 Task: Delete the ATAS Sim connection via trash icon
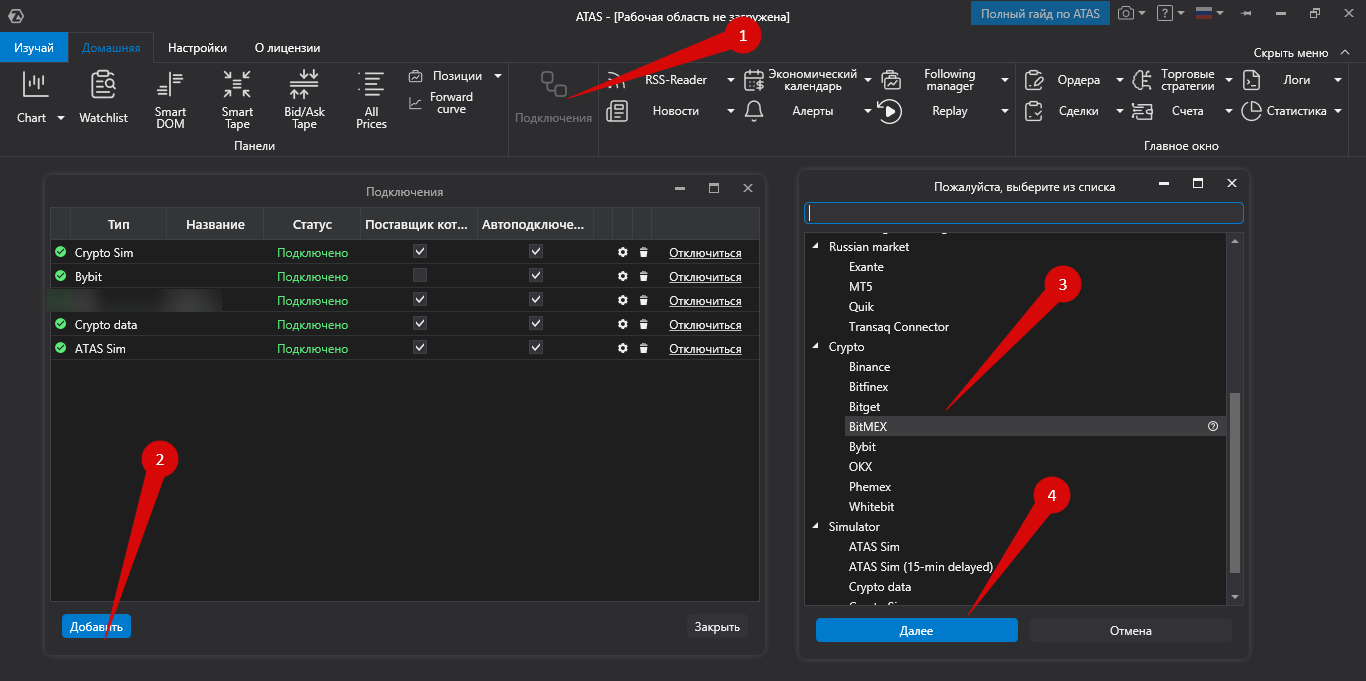(x=643, y=349)
